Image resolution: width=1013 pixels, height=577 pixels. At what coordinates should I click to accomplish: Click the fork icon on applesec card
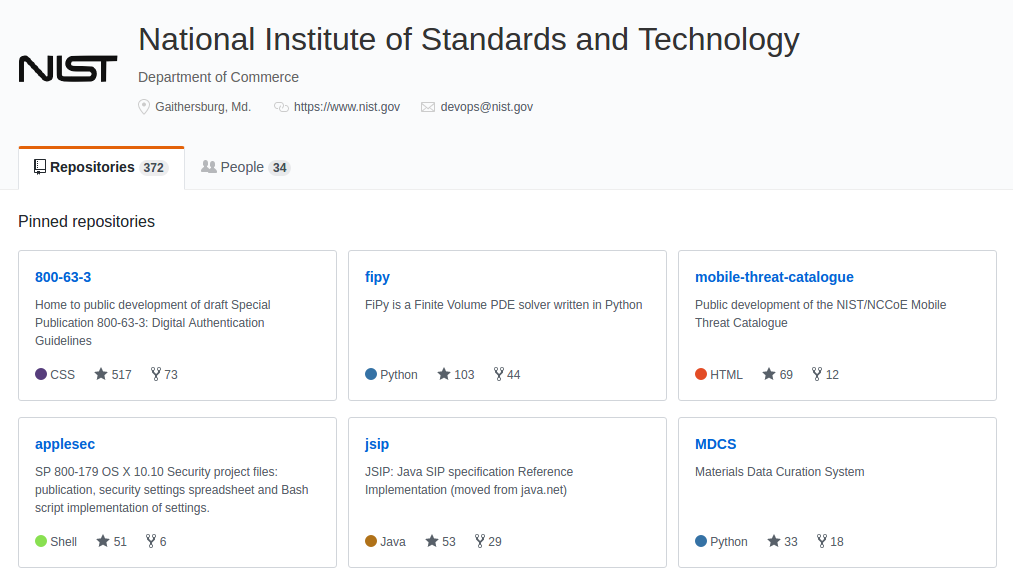pyautogui.click(x=151, y=541)
